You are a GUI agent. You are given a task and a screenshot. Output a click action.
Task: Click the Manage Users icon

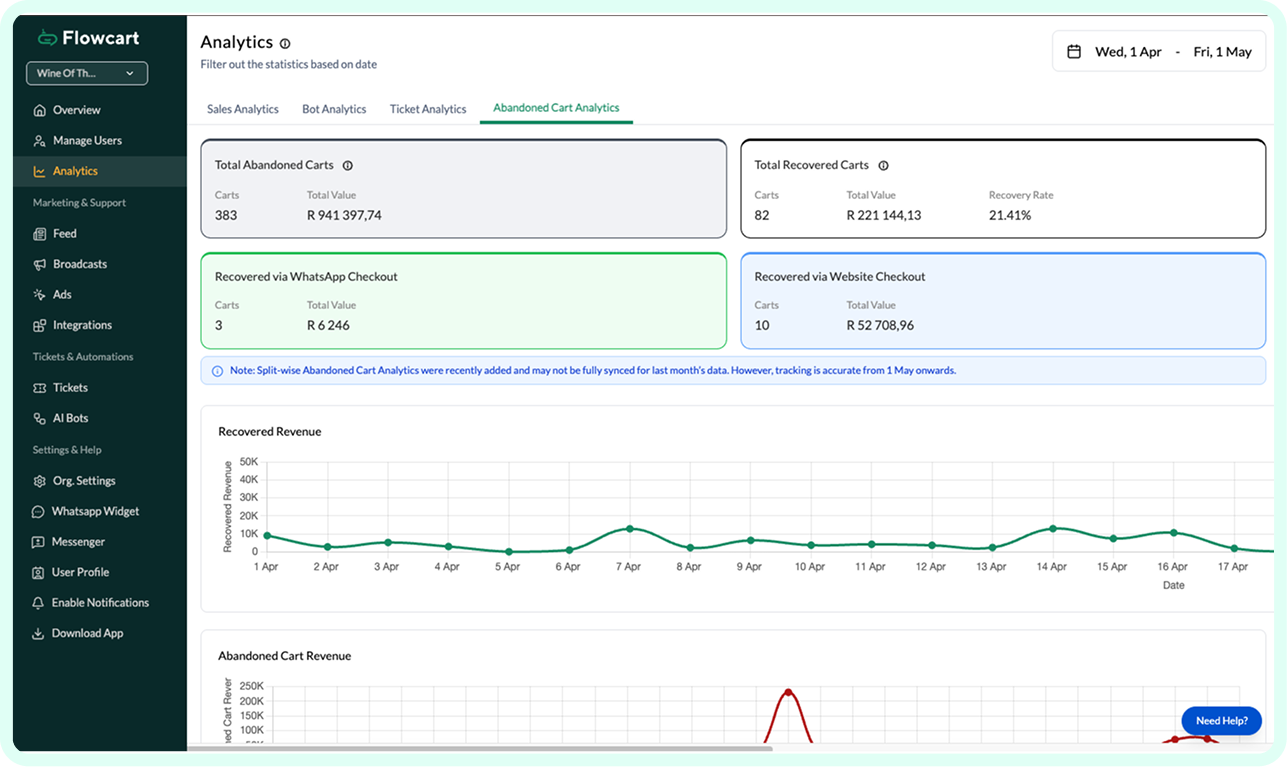[x=39, y=141]
